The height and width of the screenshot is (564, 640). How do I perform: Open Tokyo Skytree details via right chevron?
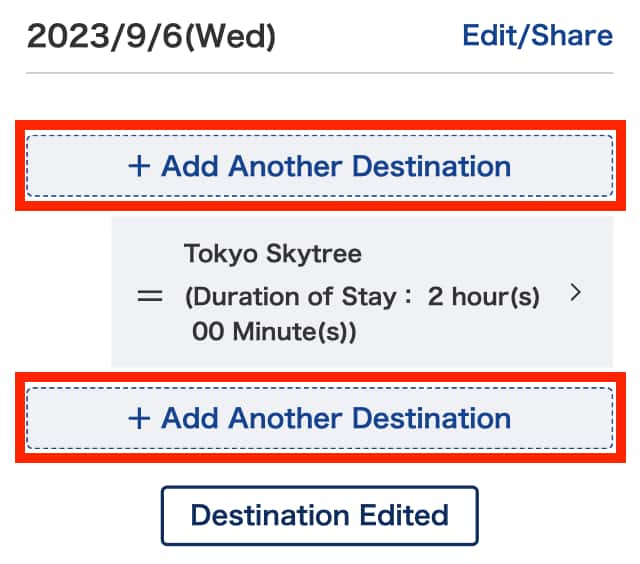tap(574, 293)
